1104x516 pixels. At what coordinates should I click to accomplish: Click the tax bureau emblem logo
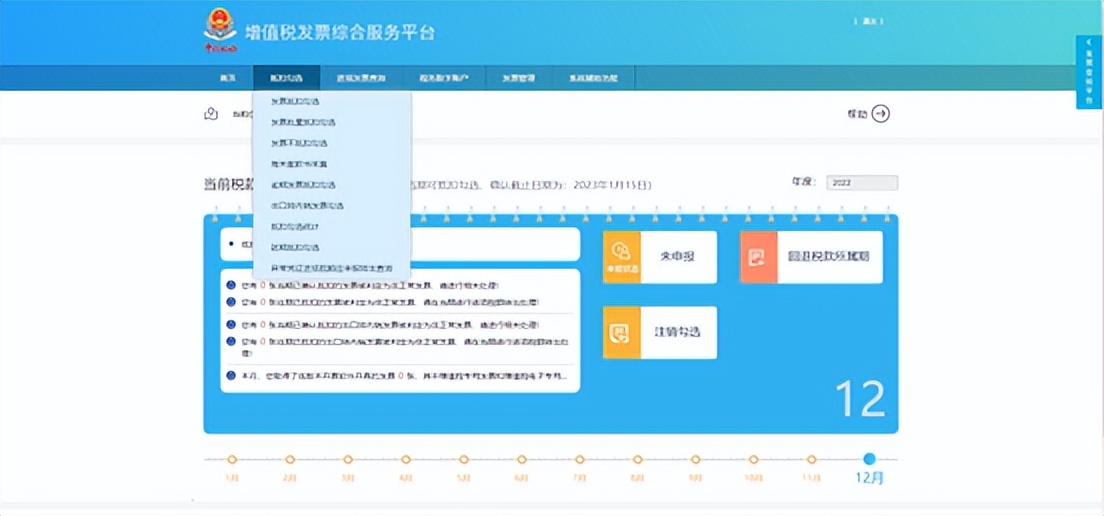[220, 31]
